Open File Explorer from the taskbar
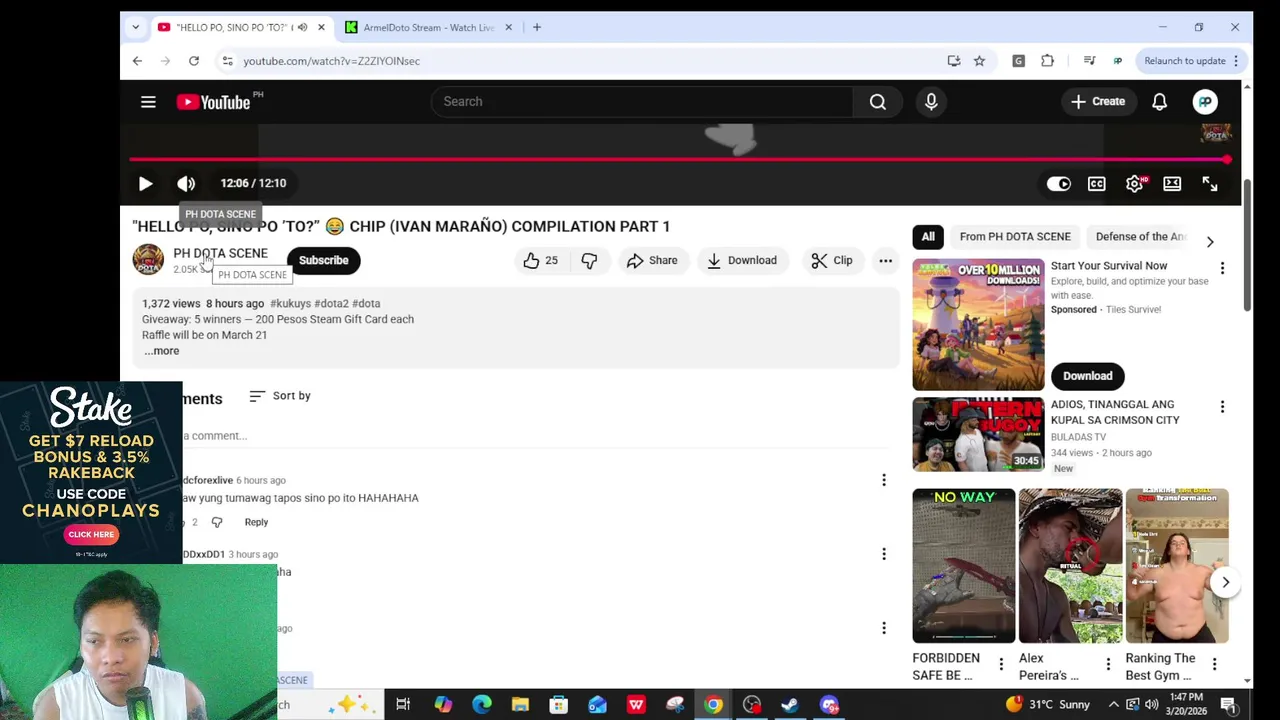The image size is (1280, 720). [x=520, y=705]
